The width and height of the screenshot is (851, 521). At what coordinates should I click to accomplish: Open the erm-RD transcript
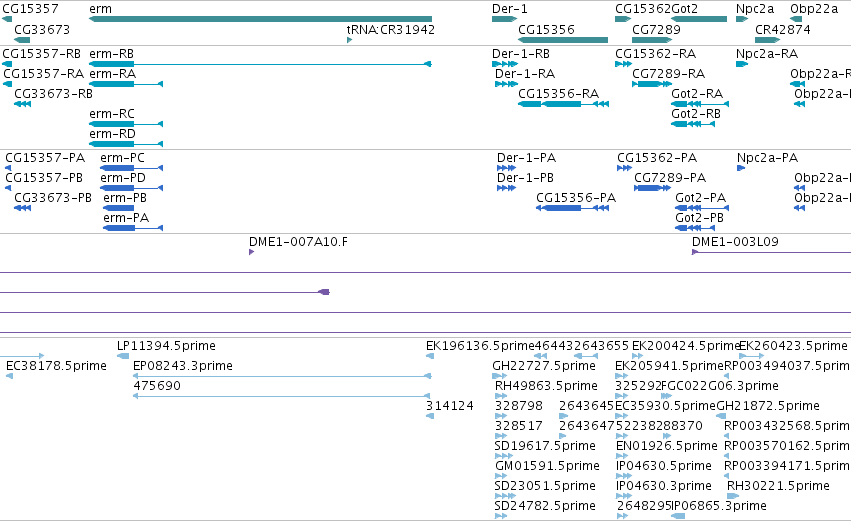(x=112, y=134)
